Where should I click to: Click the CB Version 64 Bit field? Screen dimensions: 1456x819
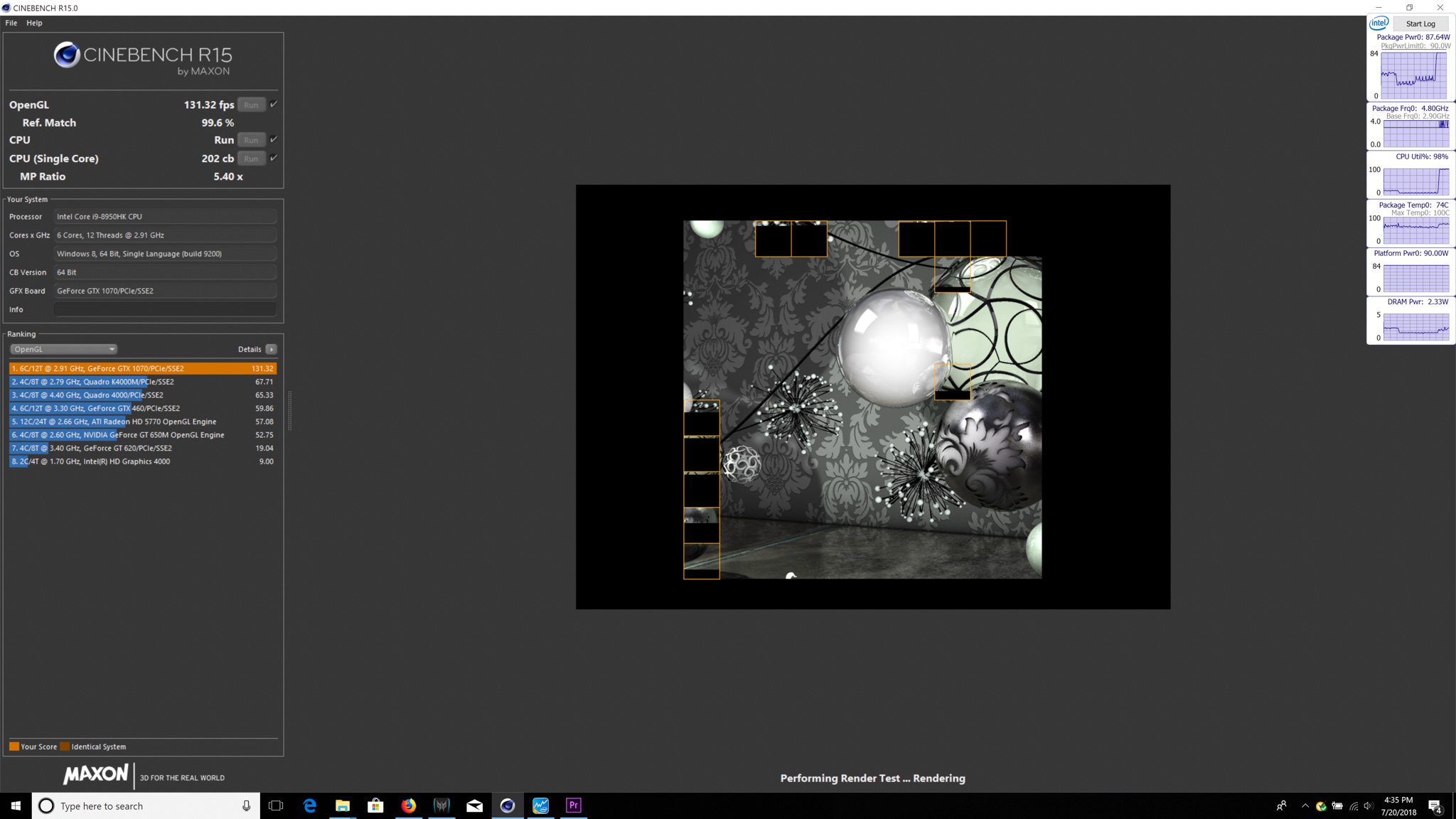pos(165,272)
